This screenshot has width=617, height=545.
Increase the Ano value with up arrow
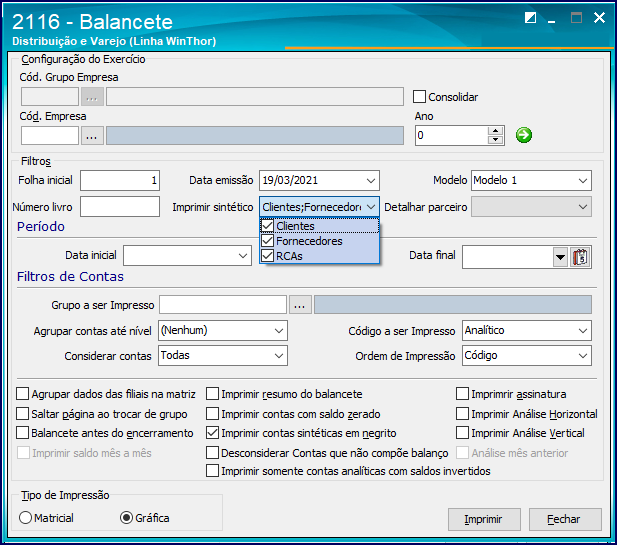point(495,131)
